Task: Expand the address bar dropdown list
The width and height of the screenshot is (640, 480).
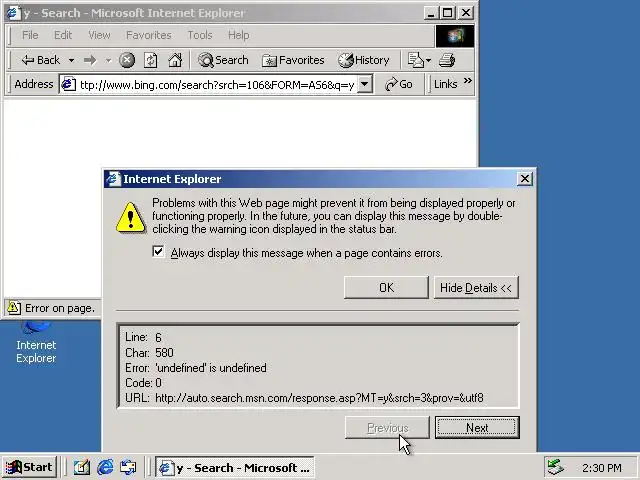Action: pyautogui.click(x=364, y=84)
